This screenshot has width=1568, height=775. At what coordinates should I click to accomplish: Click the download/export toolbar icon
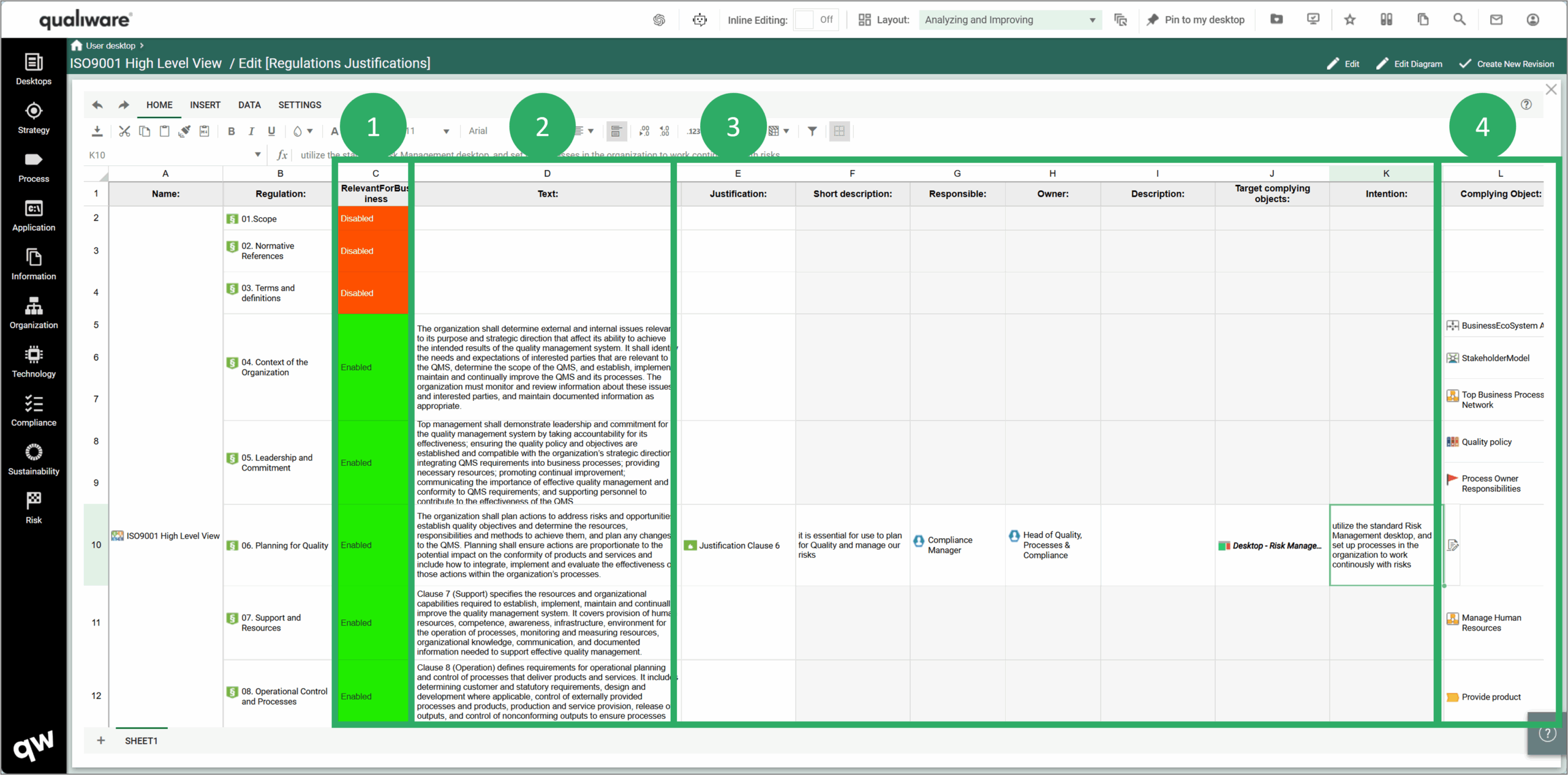pos(97,131)
